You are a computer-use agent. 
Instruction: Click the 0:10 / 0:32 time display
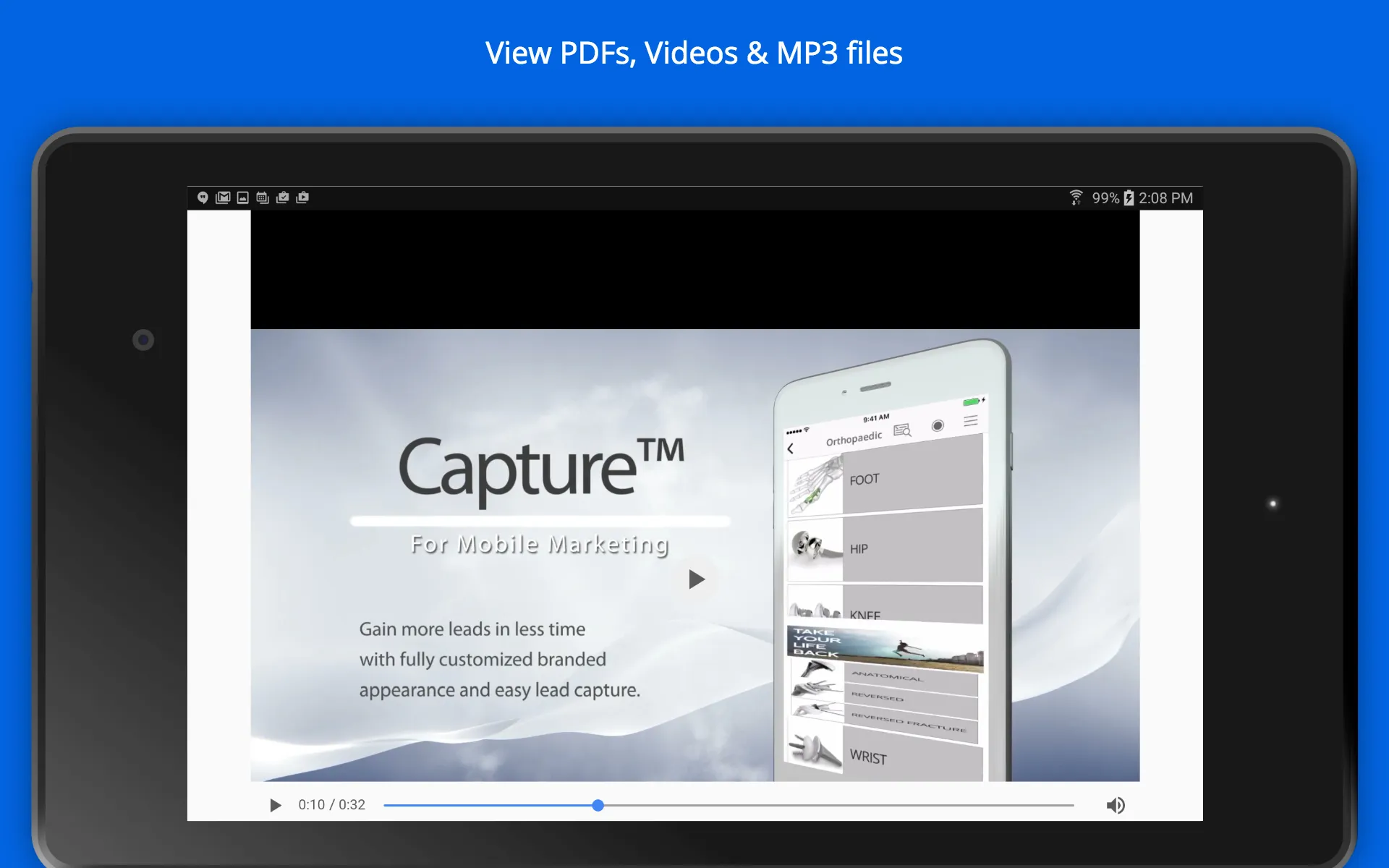point(331,804)
